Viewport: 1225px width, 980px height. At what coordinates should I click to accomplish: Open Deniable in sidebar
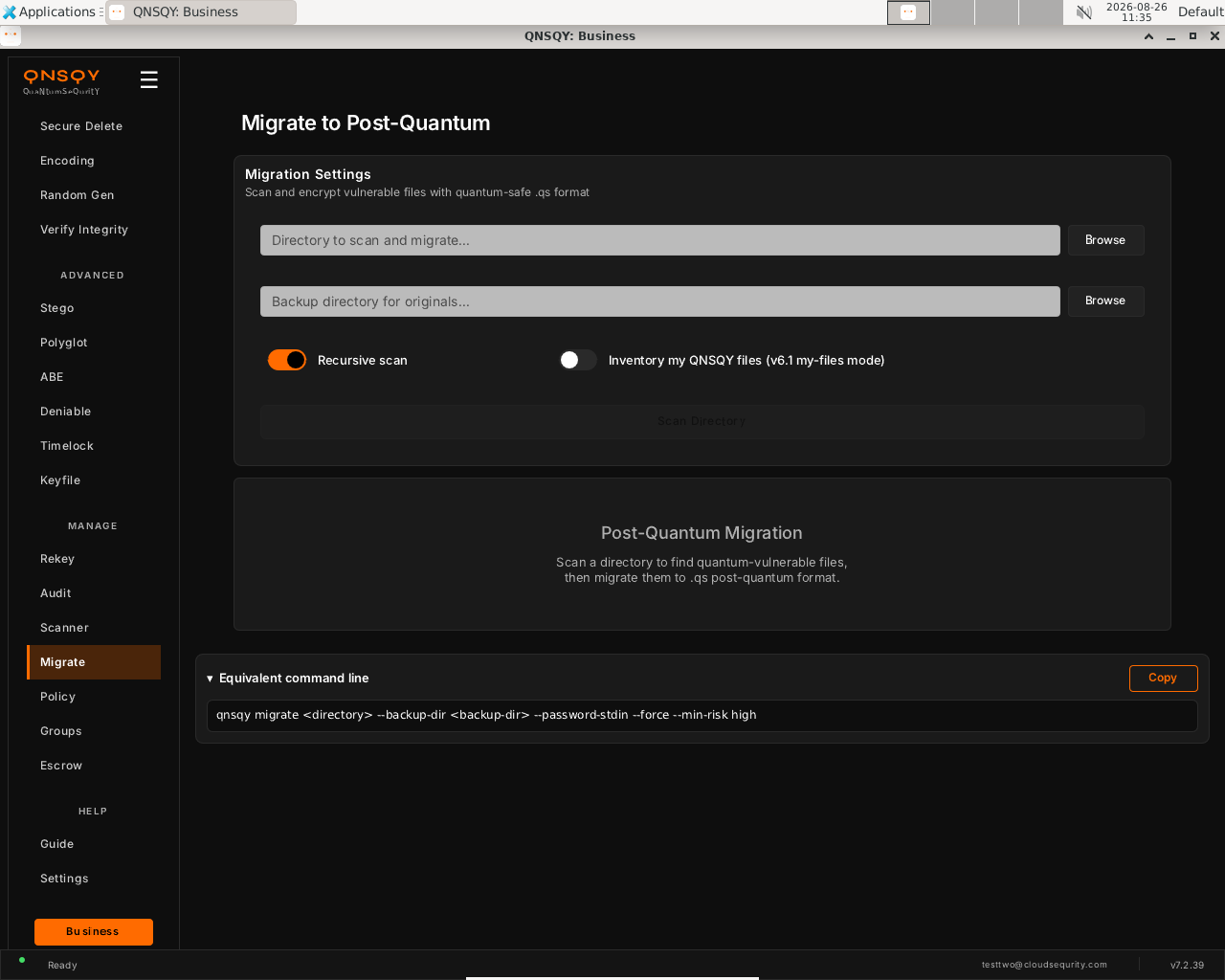point(94,412)
